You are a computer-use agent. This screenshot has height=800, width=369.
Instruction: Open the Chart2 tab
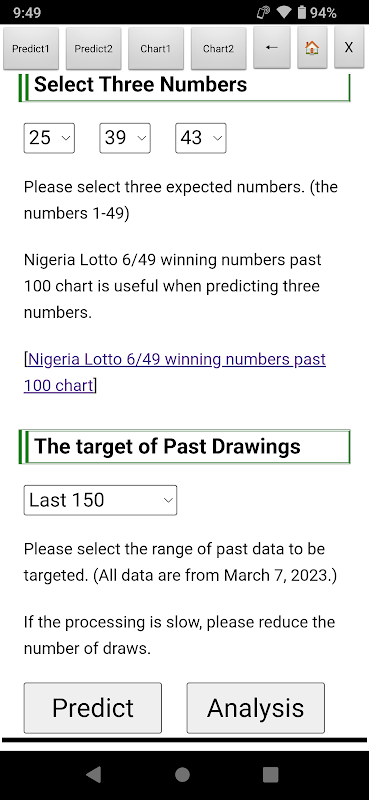pyautogui.click(x=218, y=48)
